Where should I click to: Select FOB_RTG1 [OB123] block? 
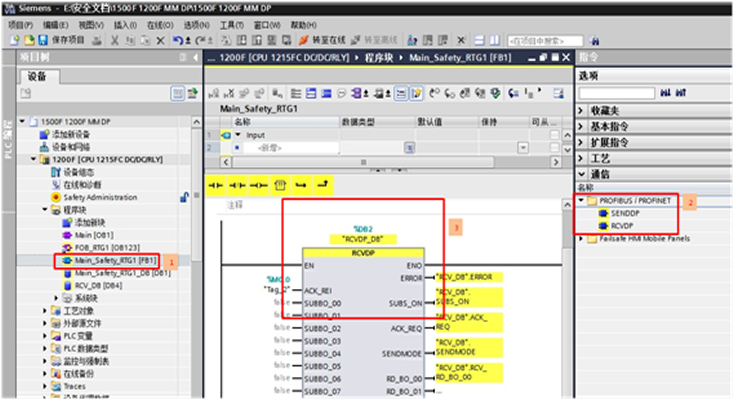click(x=107, y=247)
